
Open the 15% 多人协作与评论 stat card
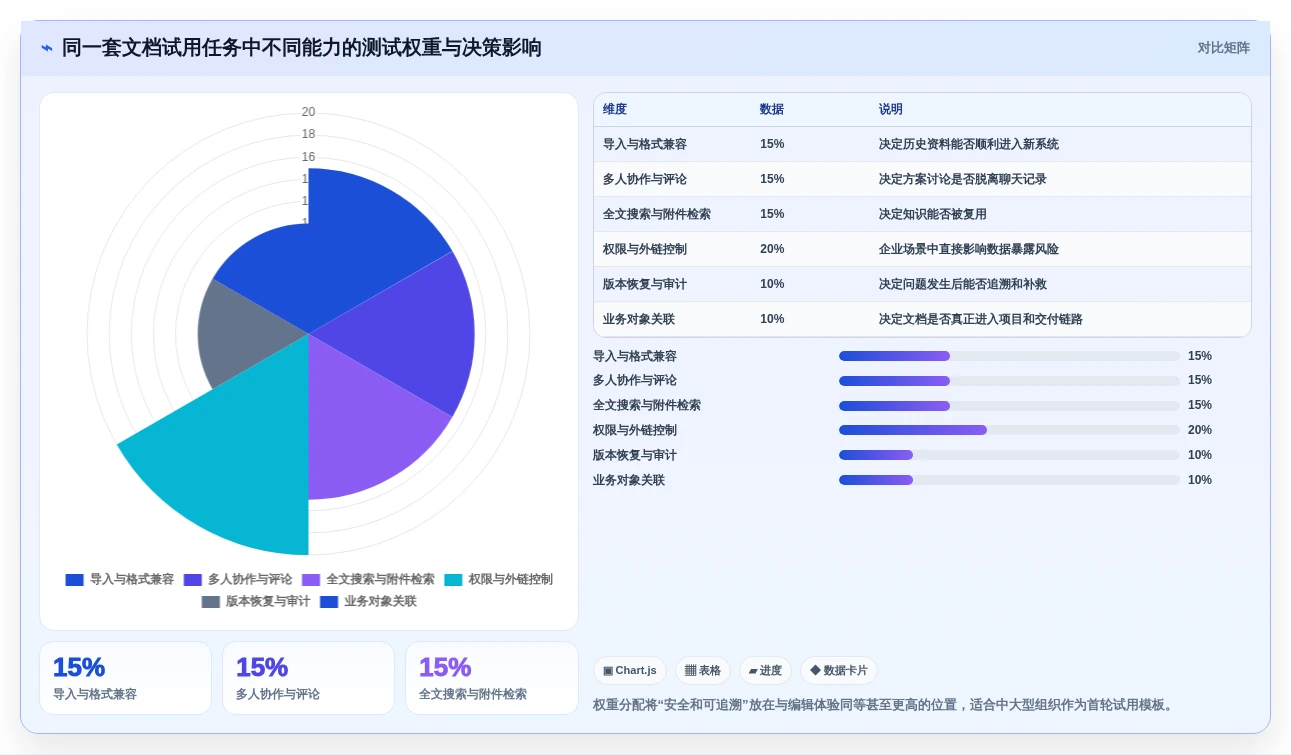(308, 678)
